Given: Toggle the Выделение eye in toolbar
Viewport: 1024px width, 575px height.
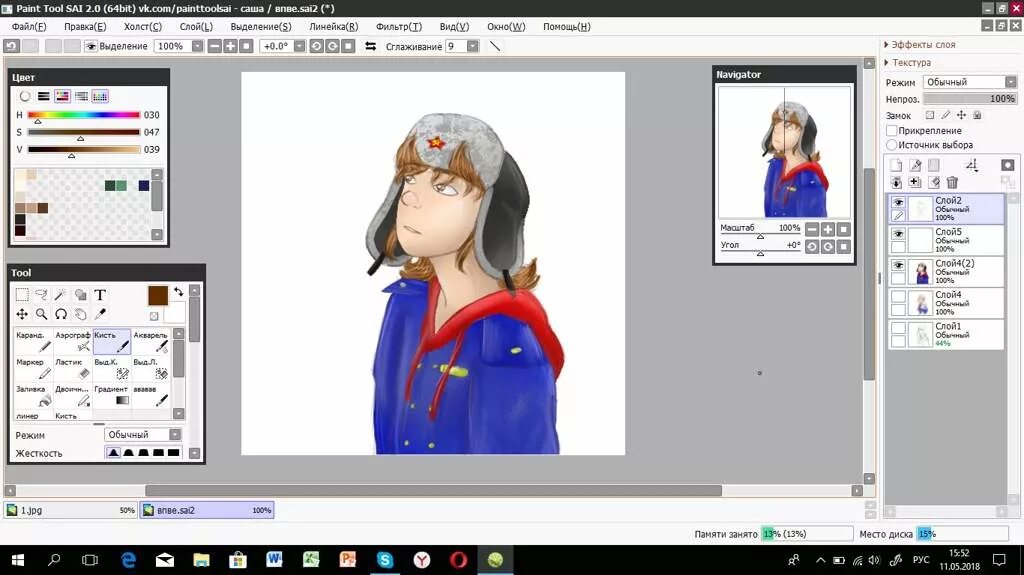Looking at the screenshot, I should click(x=91, y=46).
